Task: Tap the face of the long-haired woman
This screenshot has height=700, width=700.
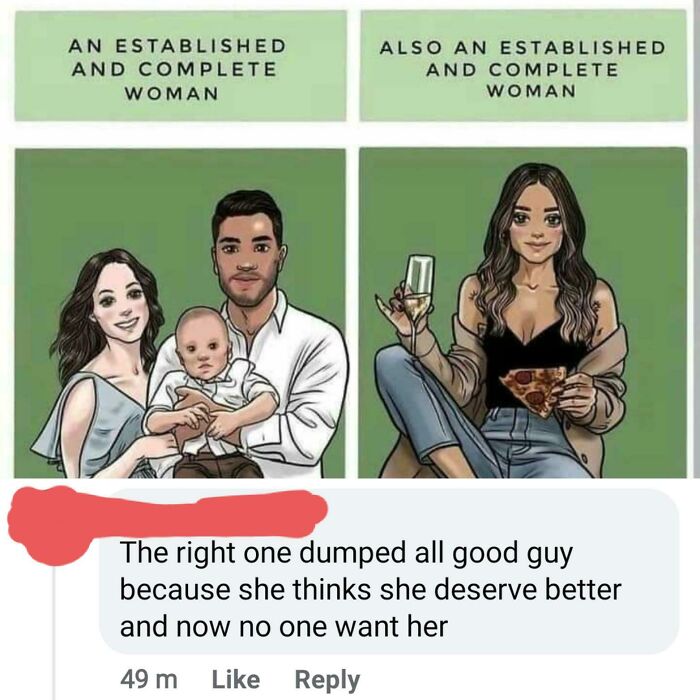Action: pyautogui.click(x=535, y=229)
